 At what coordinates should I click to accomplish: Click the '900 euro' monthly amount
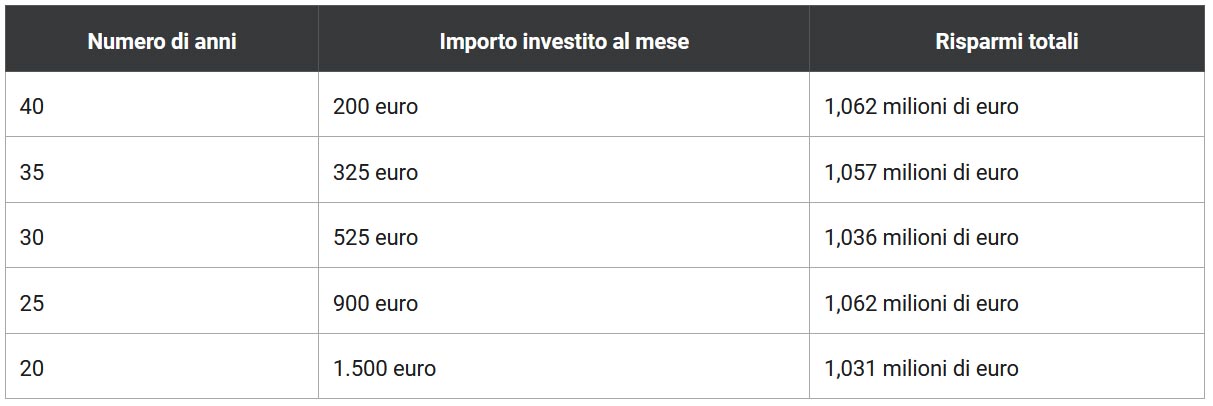click(375, 303)
